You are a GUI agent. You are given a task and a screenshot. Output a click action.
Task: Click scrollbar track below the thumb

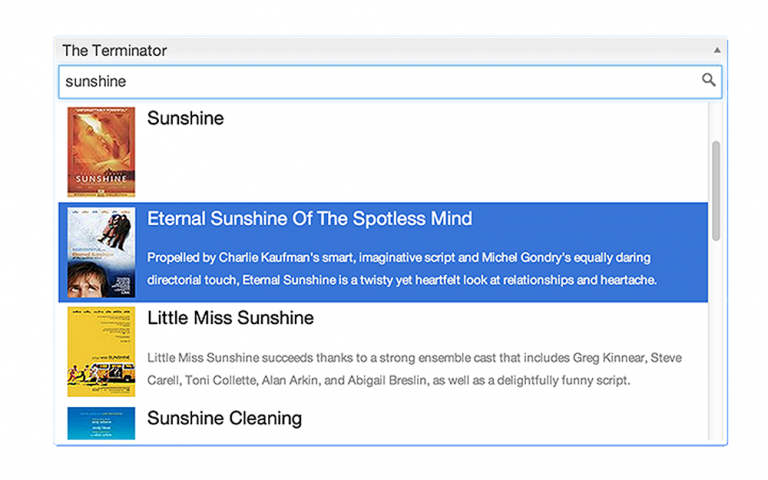(715, 340)
